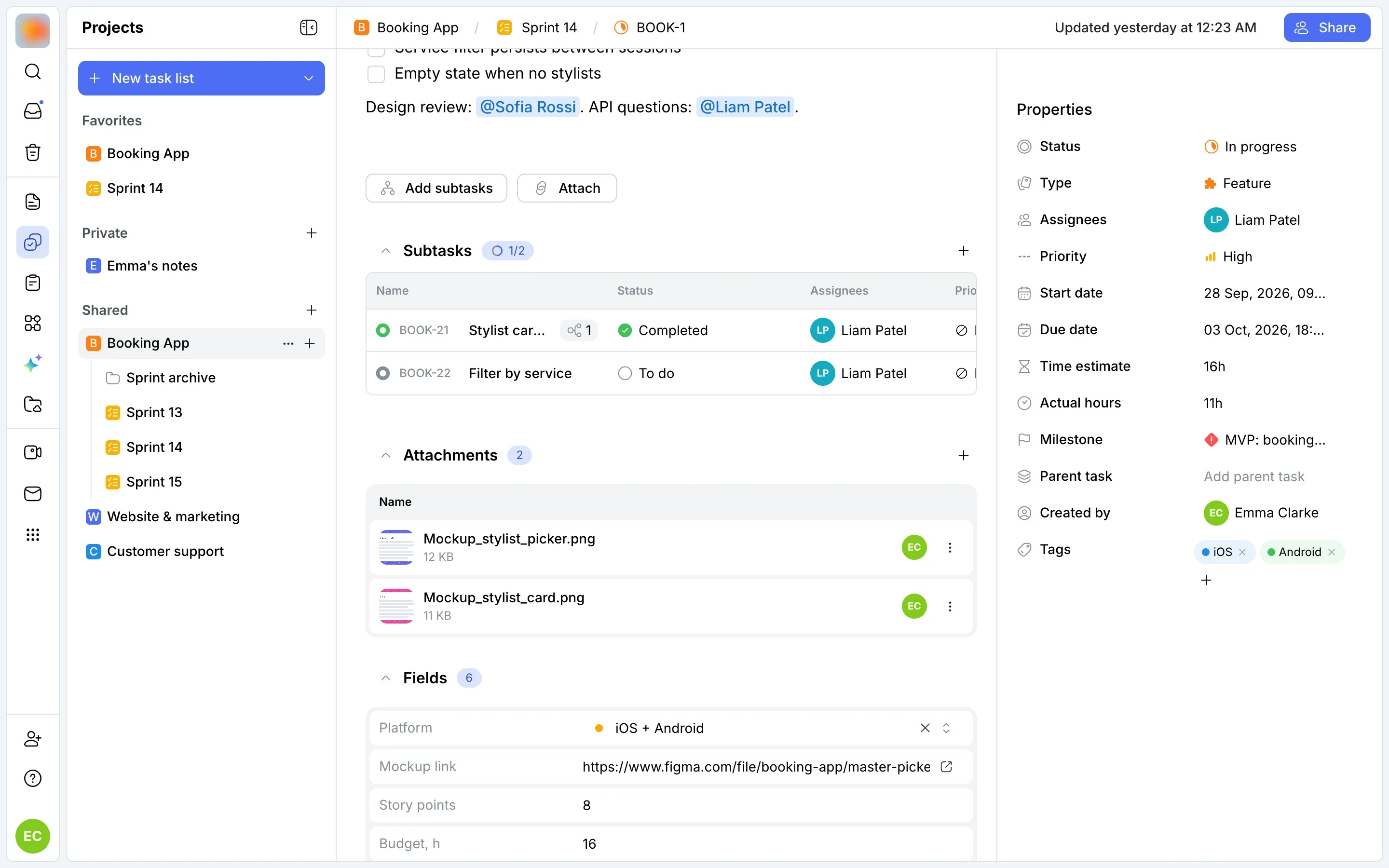Open the mail envelope icon
1389x868 pixels.
coord(33,494)
